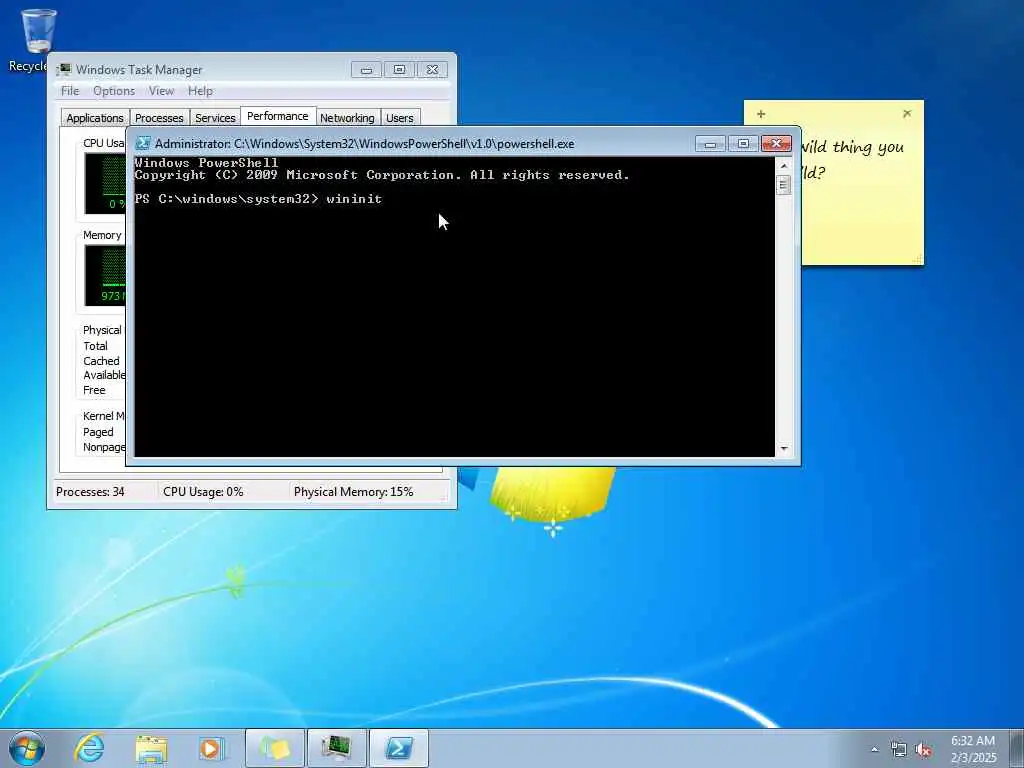Image resolution: width=1024 pixels, height=768 pixels.
Task: Close the Windows Task Manager window
Action: point(432,70)
